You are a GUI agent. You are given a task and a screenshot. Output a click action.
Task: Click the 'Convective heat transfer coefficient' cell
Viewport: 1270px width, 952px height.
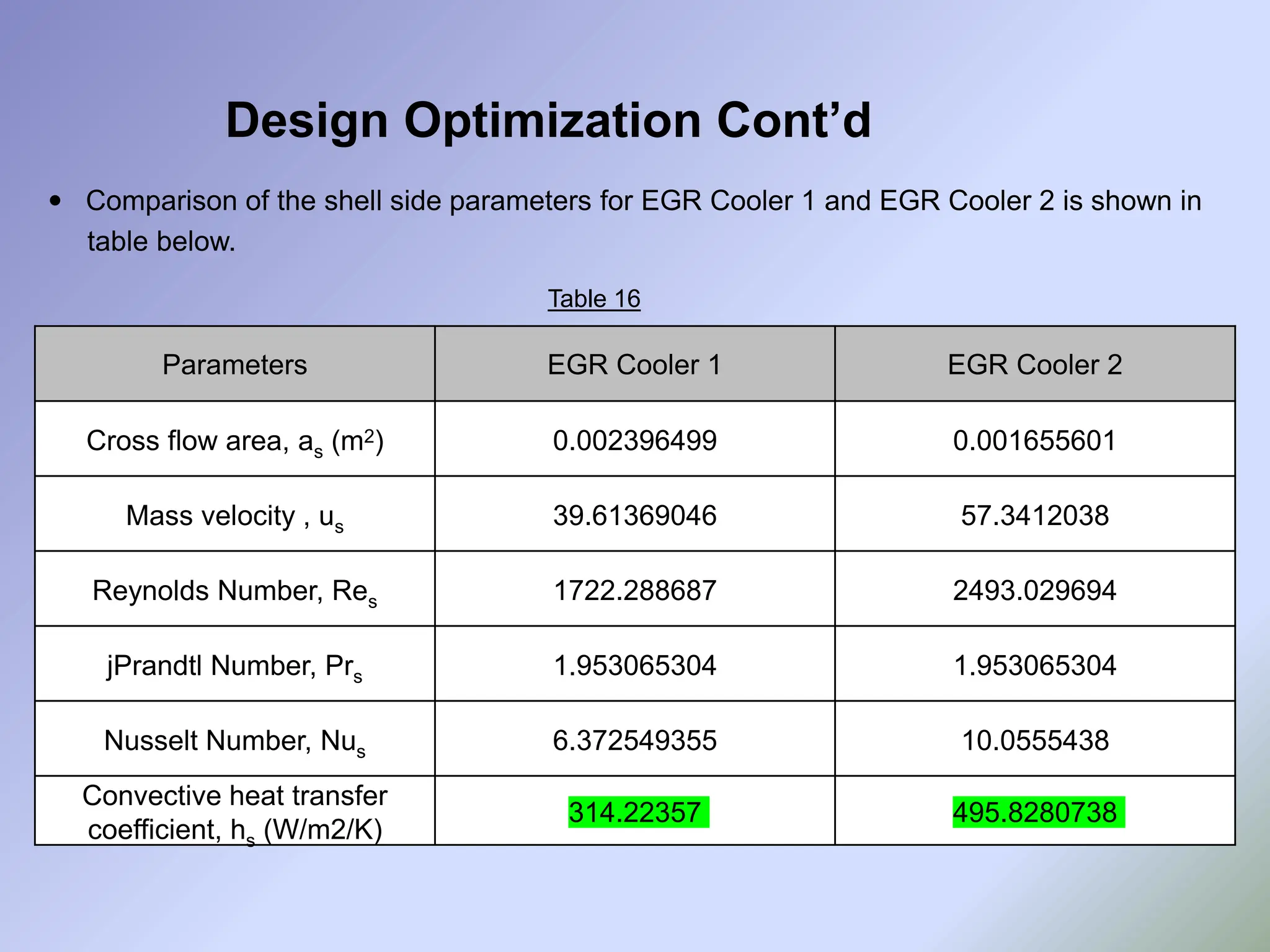tap(235, 811)
